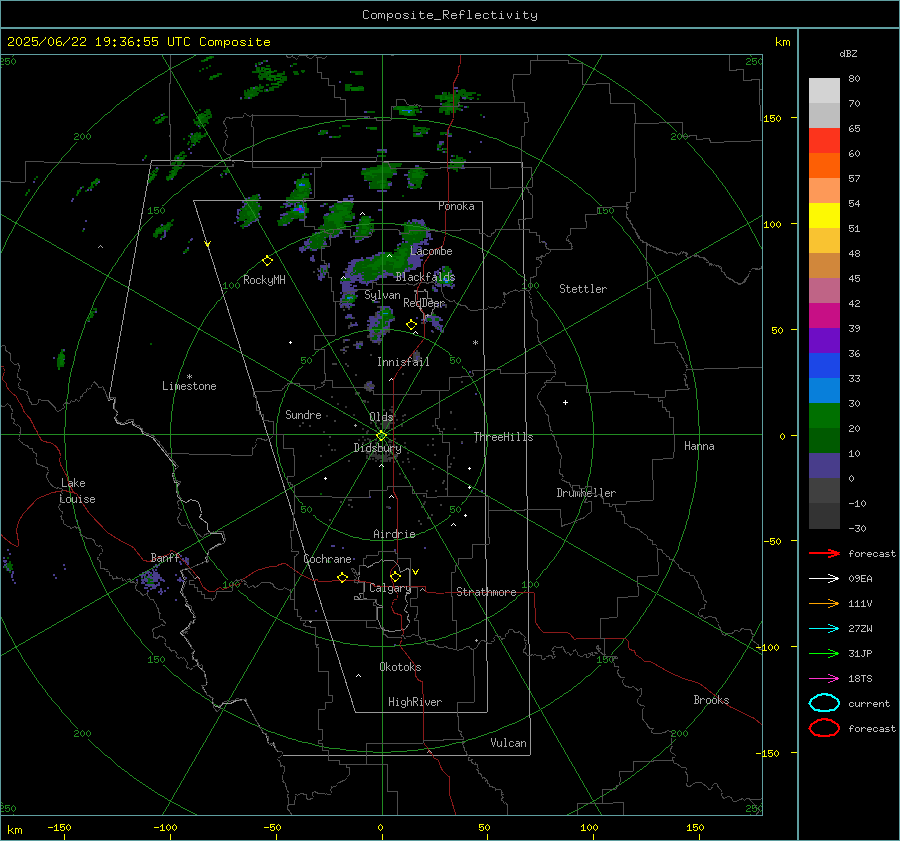The image size is (900, 841).
Task: Click the magenta 39-42 dBZ swatch
Action: 824,316
